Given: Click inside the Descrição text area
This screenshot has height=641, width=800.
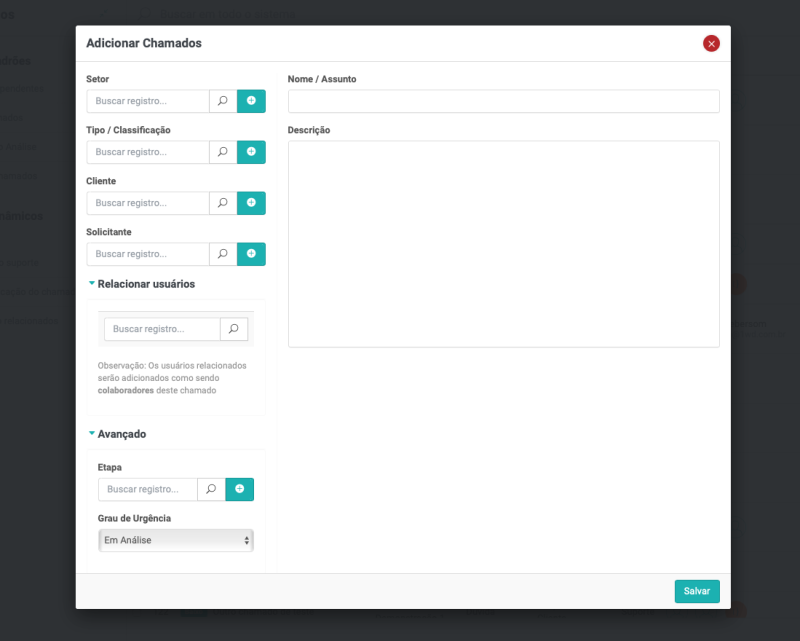Looking at the screenshot, I should coord(503,243).
